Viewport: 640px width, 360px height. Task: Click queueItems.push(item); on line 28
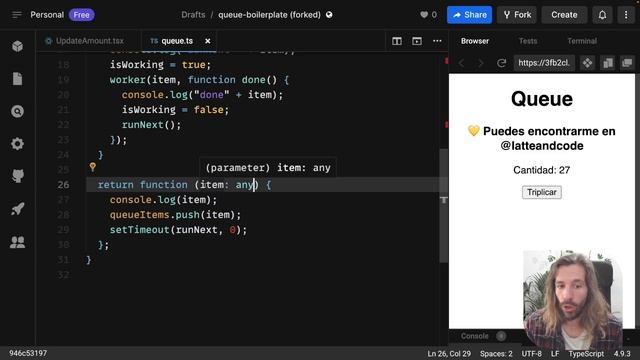click(175, 215)
